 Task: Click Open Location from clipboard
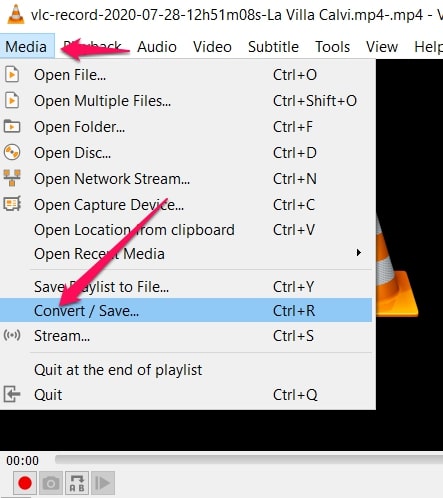click(x=186, y=230)
